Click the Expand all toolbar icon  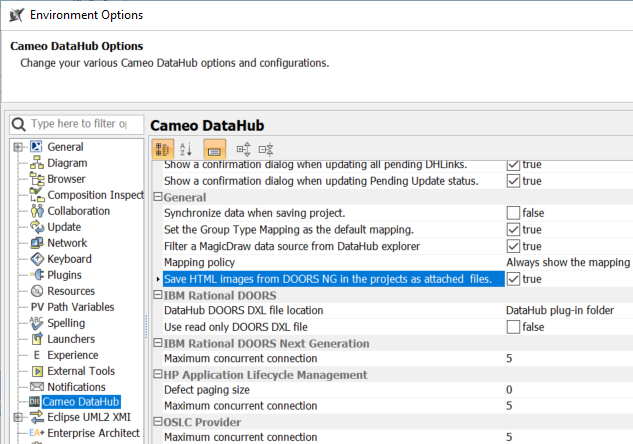pyautogui.click(x=243, y=149)
